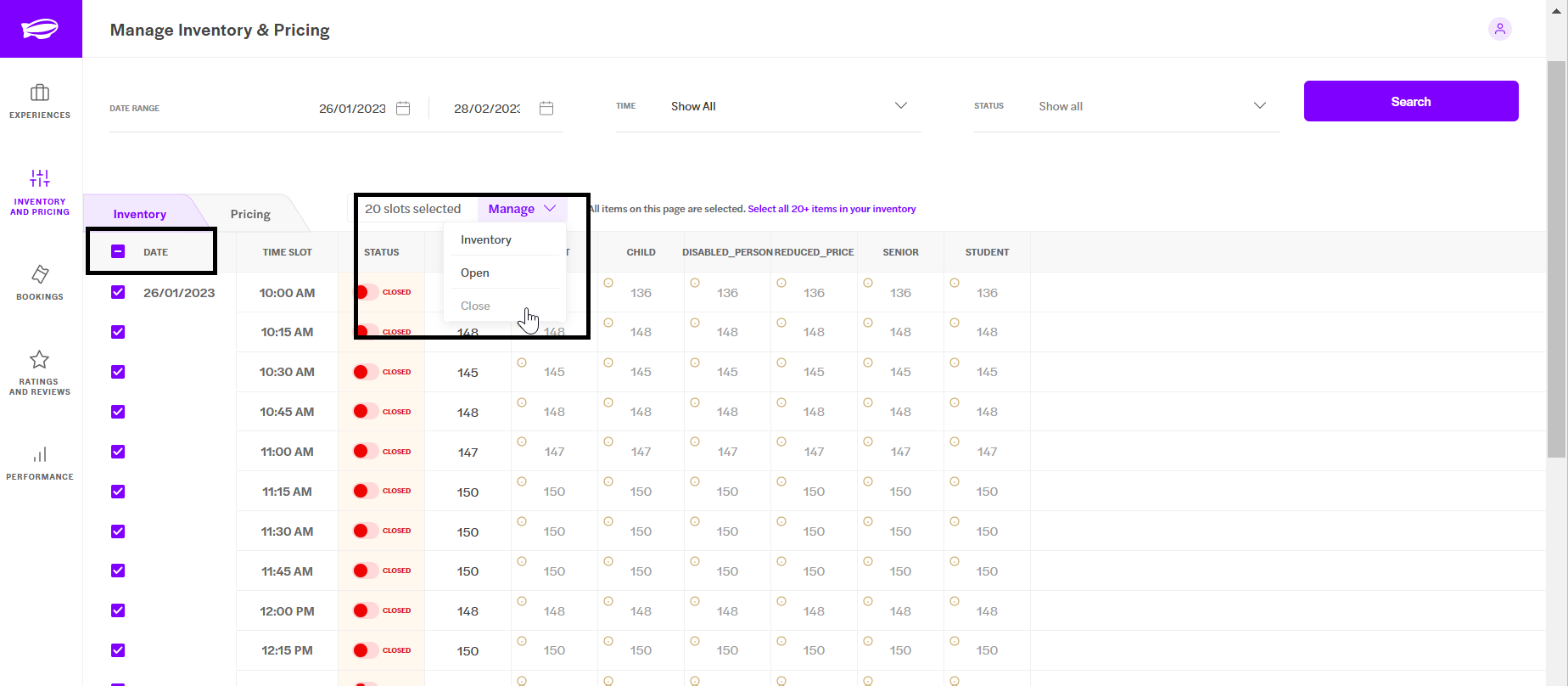Choose Close from Manage menu

click(505, 306)
